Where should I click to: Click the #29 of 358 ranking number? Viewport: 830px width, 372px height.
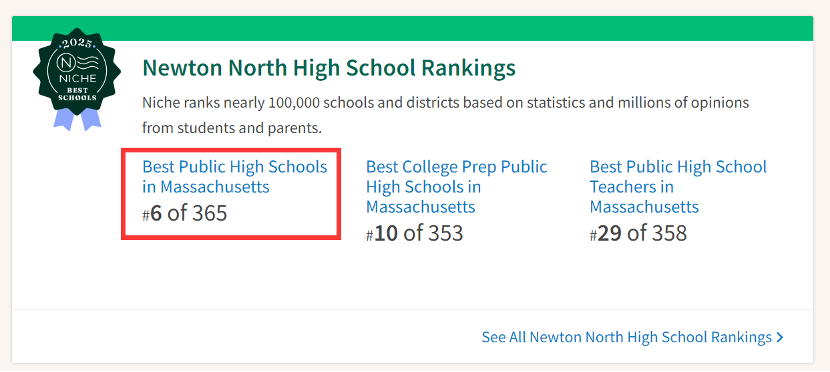pos(638,233)
